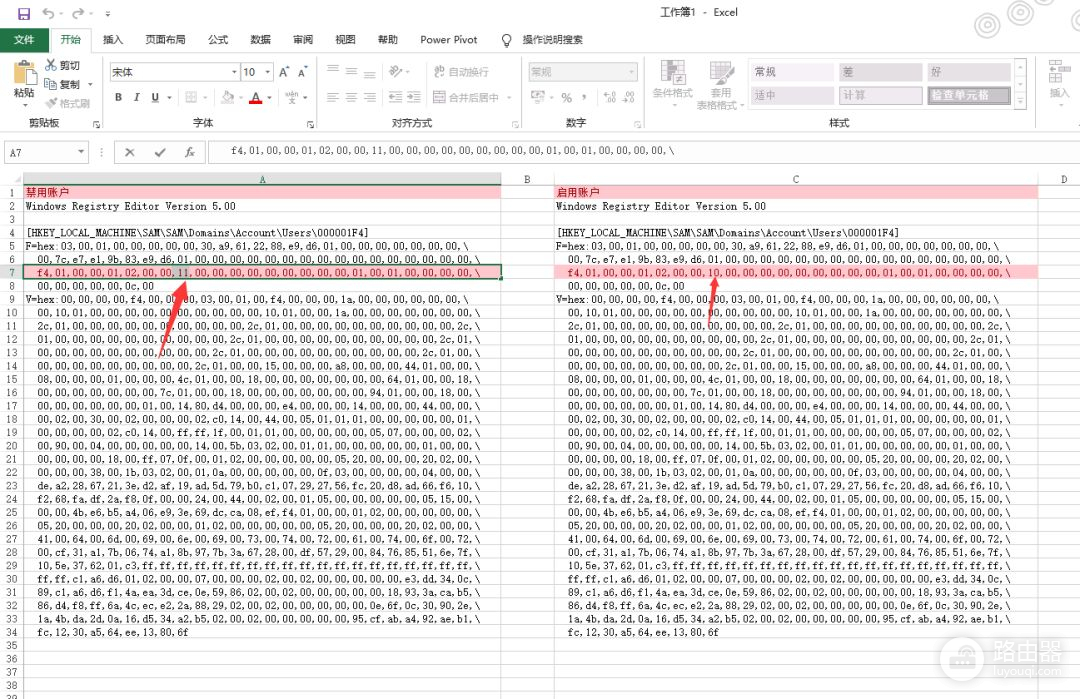Toggle bold formatting
This screenshot has width=1080, height=699.
(x=118, y=97)
